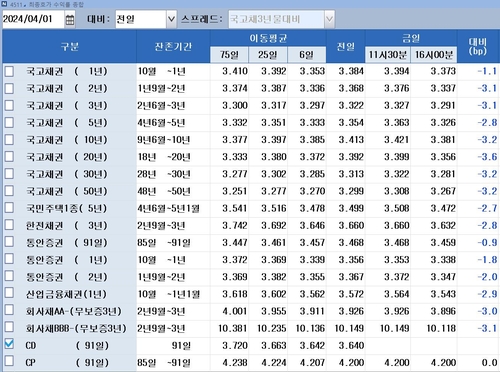Image resolution: width=500 pixels, height=372 pixels.
Task: Click the 10.118 16시00분 value
Action: (x=441, y=328)
